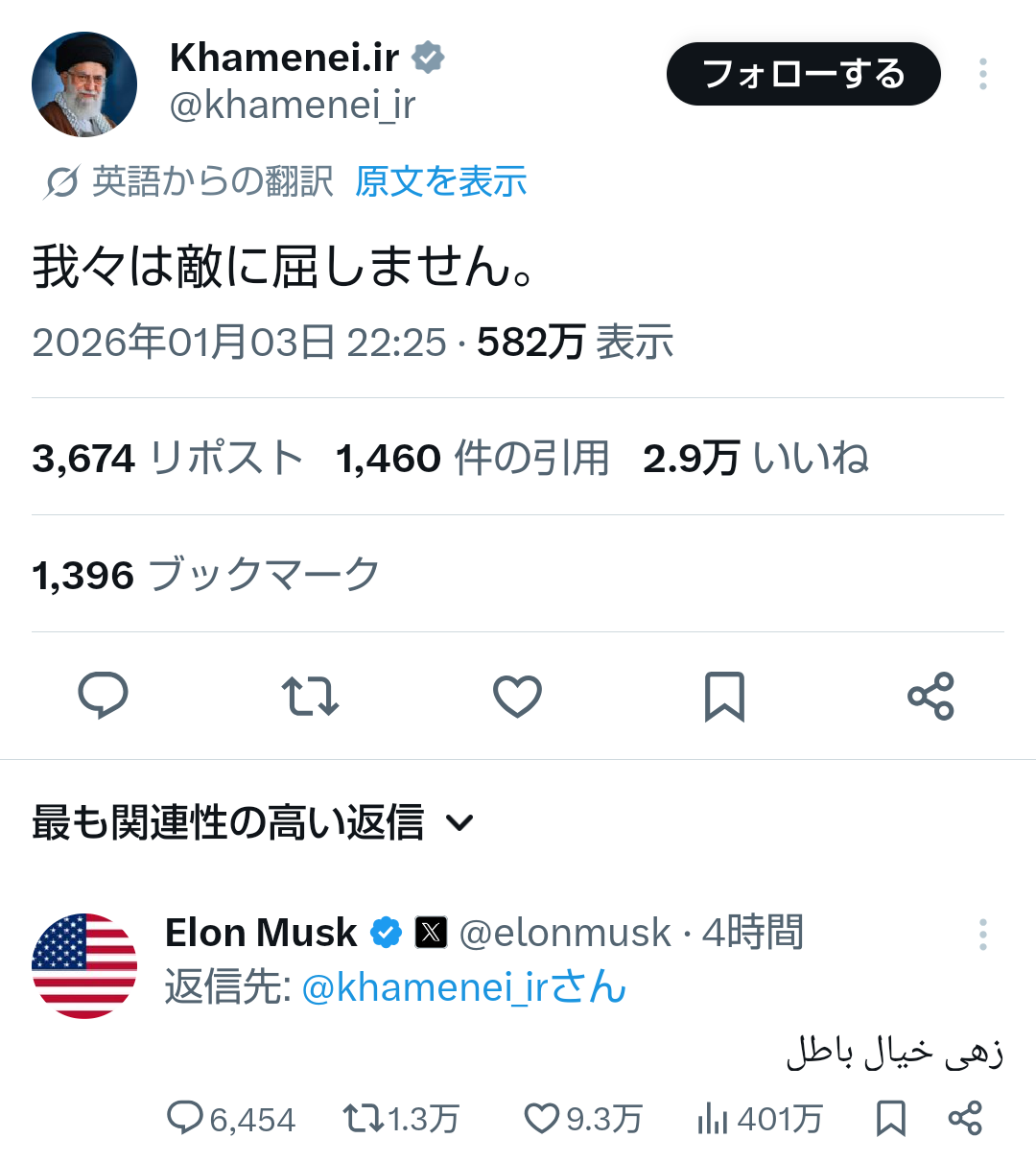Bookmark the main post
1036x1162 pixels.
[724, 696]
